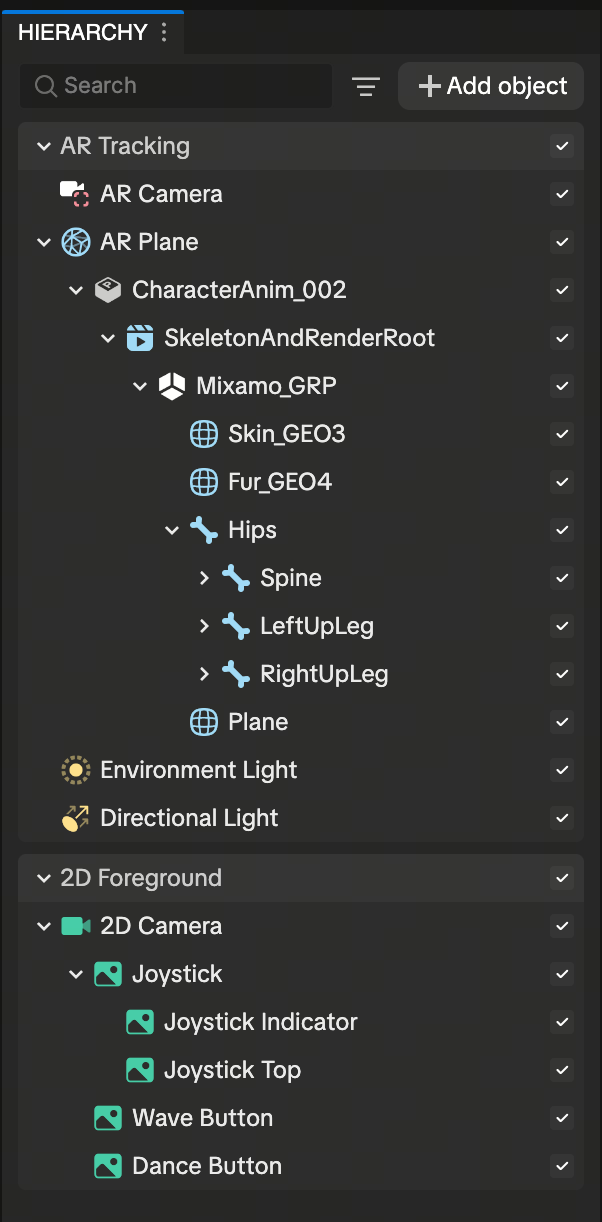This screenshot has height=1222, width=602.
Task: Click the 2D Camera green icon
Action: tap(75, 926)
